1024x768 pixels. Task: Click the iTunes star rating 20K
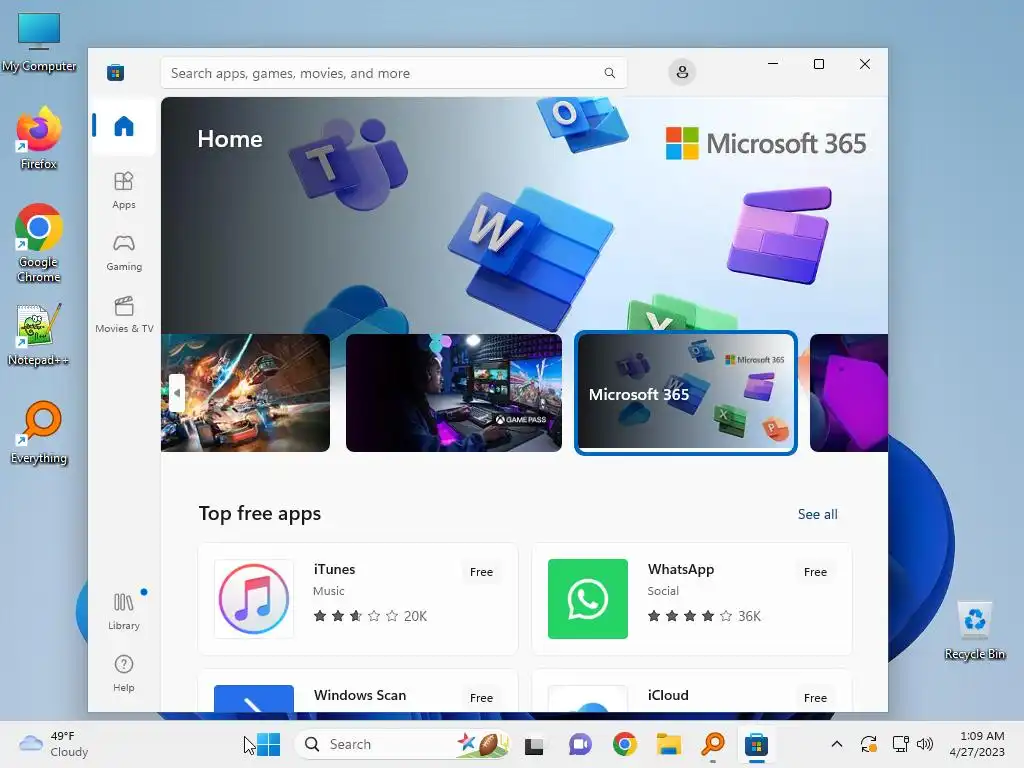click(x=370, y=616)
